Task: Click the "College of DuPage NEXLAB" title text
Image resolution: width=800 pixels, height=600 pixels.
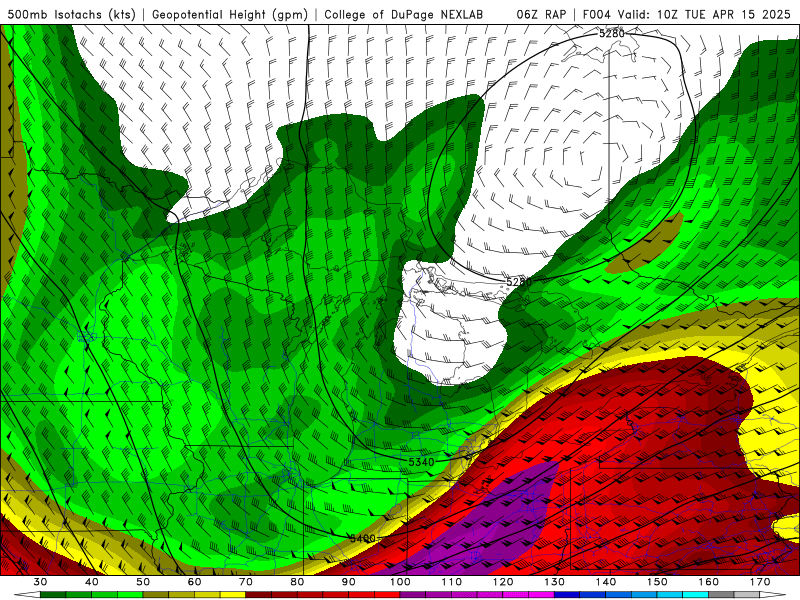Action: [404, 15]
